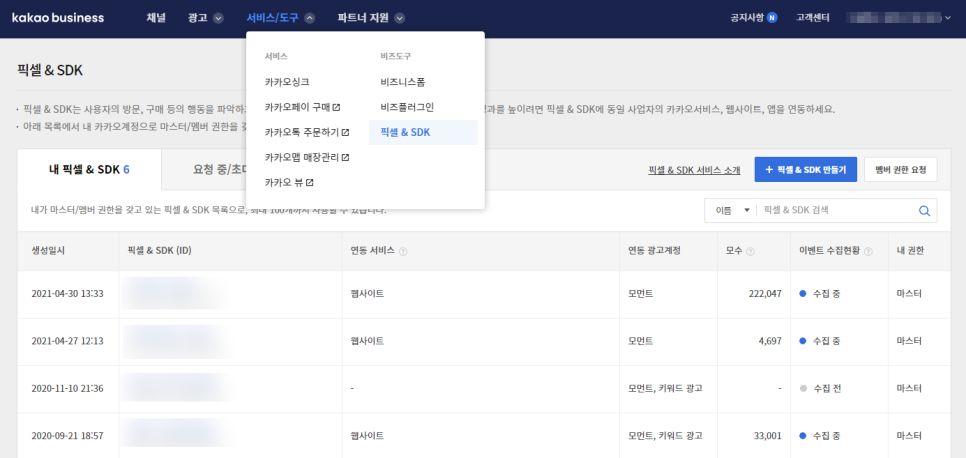Select row dated 2021-04-27 12:13
The width and height of the screenshot is (966, 458).
point(484,341)
